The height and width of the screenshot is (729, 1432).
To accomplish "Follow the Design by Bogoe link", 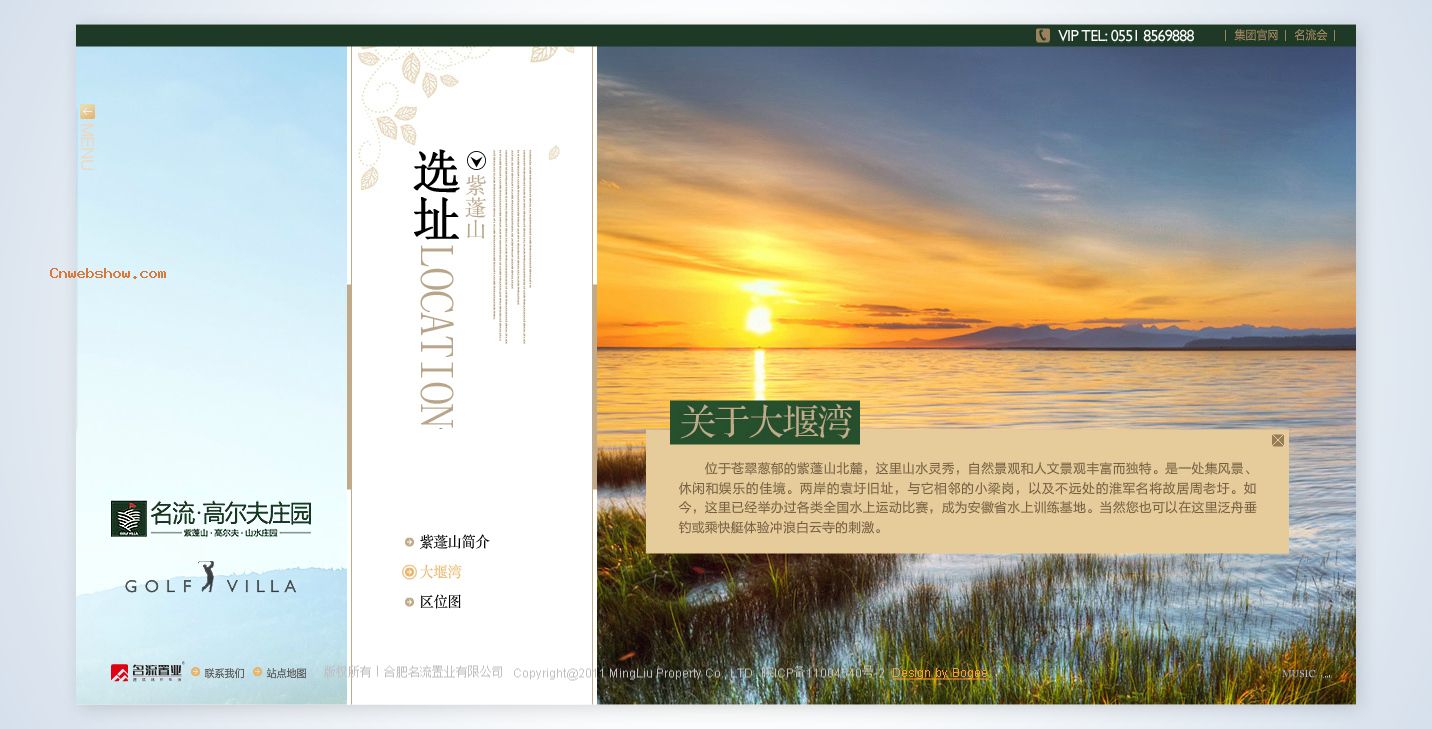I will (939, 673).
